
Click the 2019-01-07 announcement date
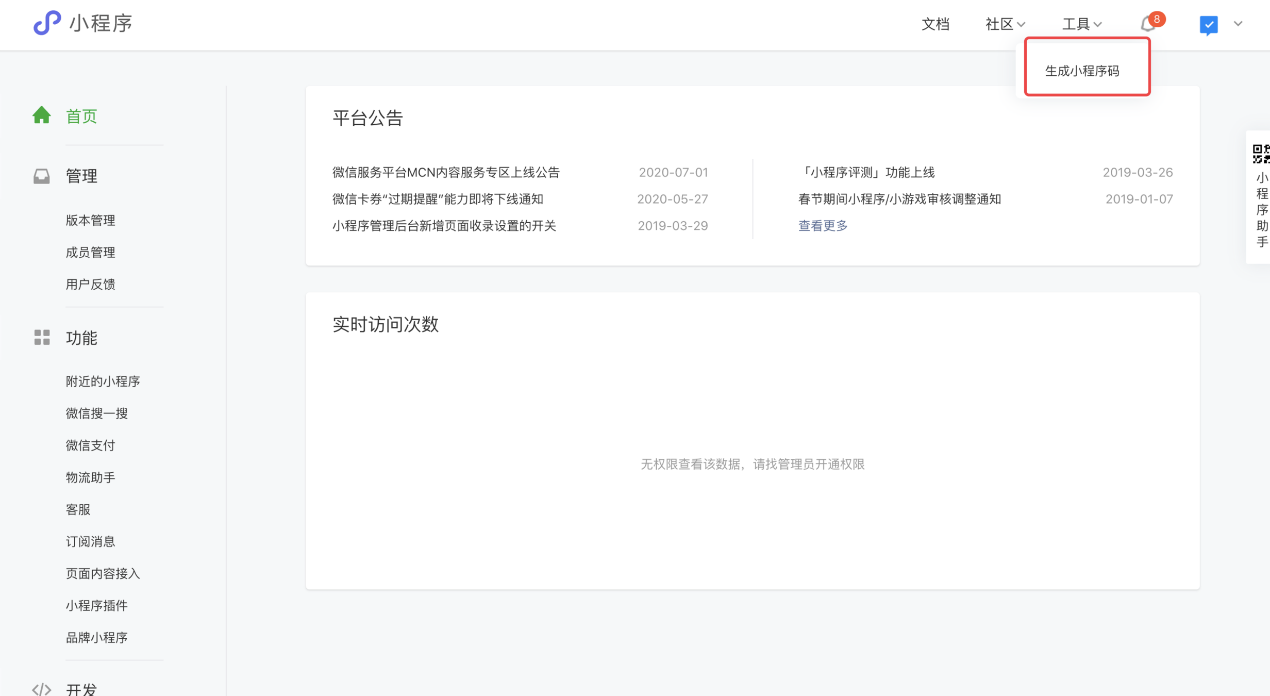[x=1139, y=199]
